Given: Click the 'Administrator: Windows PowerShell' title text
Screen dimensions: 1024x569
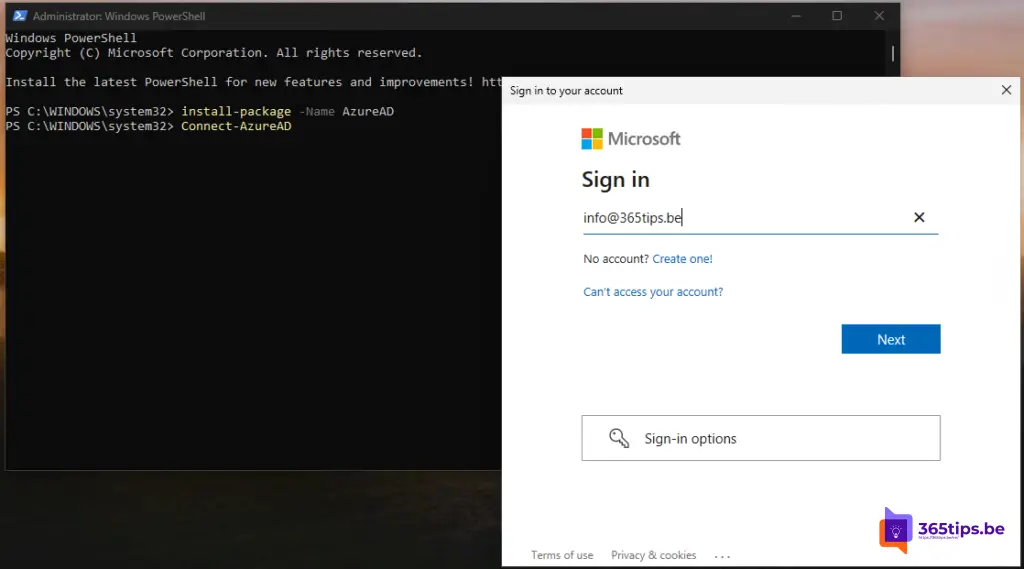Looking at the screenshot, I should [x=119, y=16].
